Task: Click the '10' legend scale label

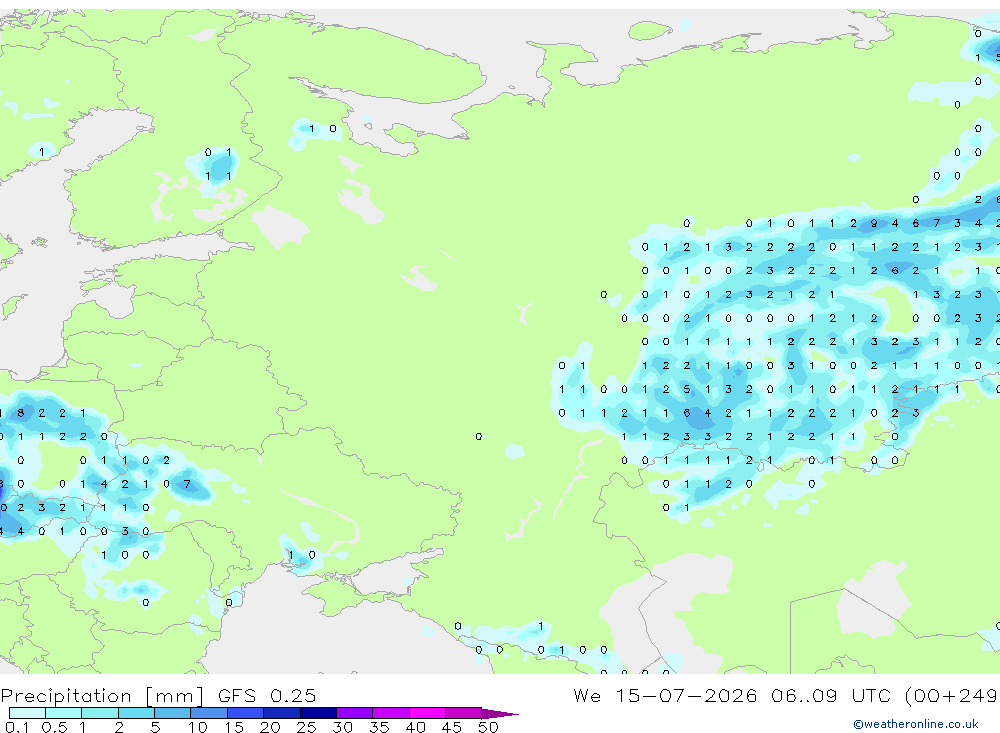Action: (198, 727)
